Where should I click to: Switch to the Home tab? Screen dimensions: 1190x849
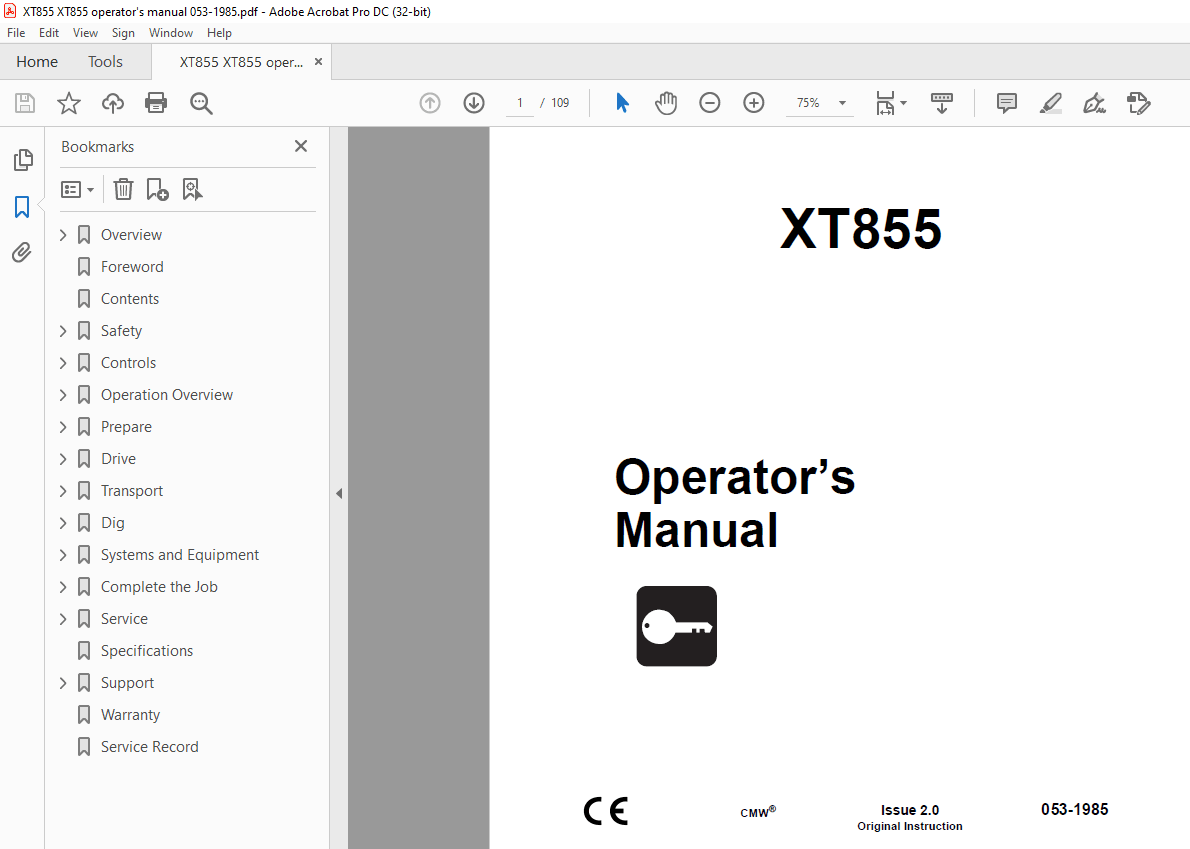(x=37, y=61)
